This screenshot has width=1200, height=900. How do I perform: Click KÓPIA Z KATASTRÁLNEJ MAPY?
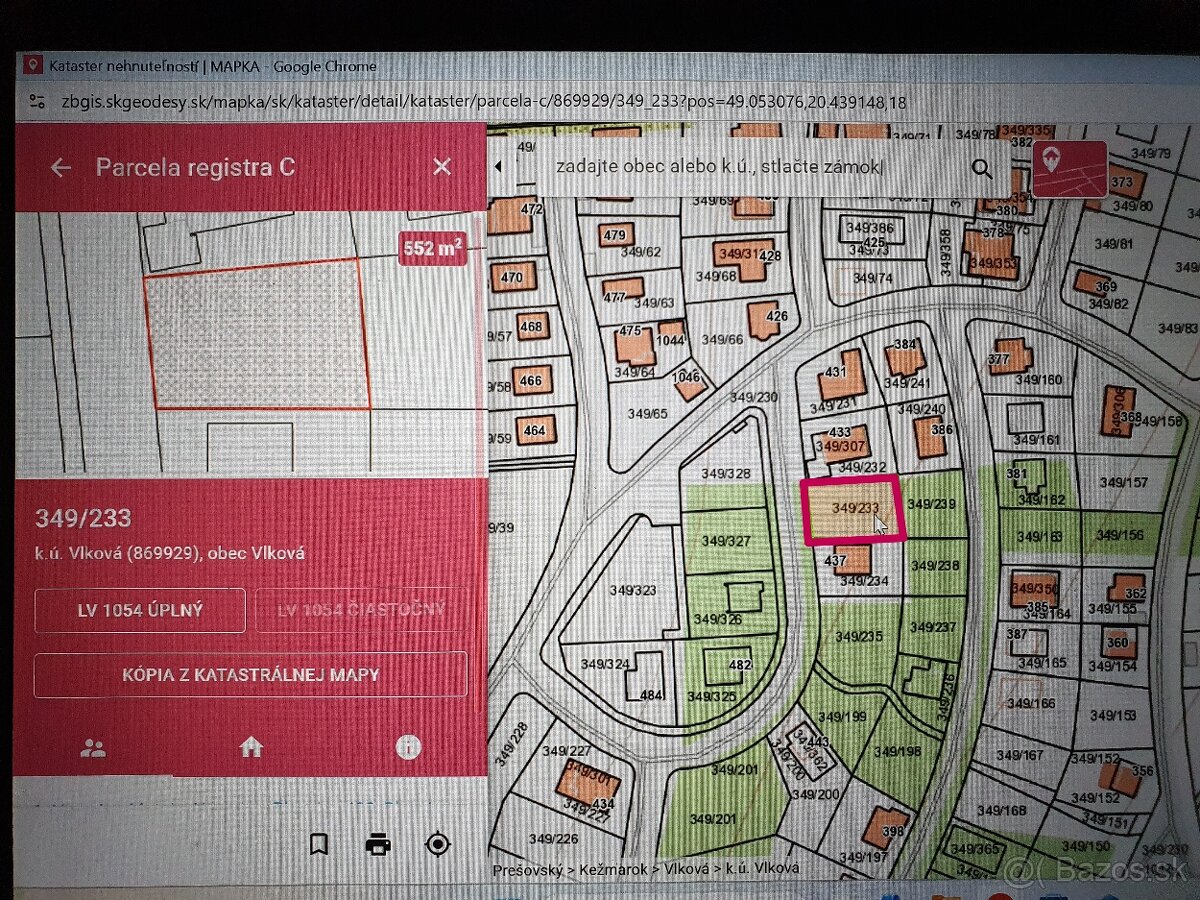252,675
